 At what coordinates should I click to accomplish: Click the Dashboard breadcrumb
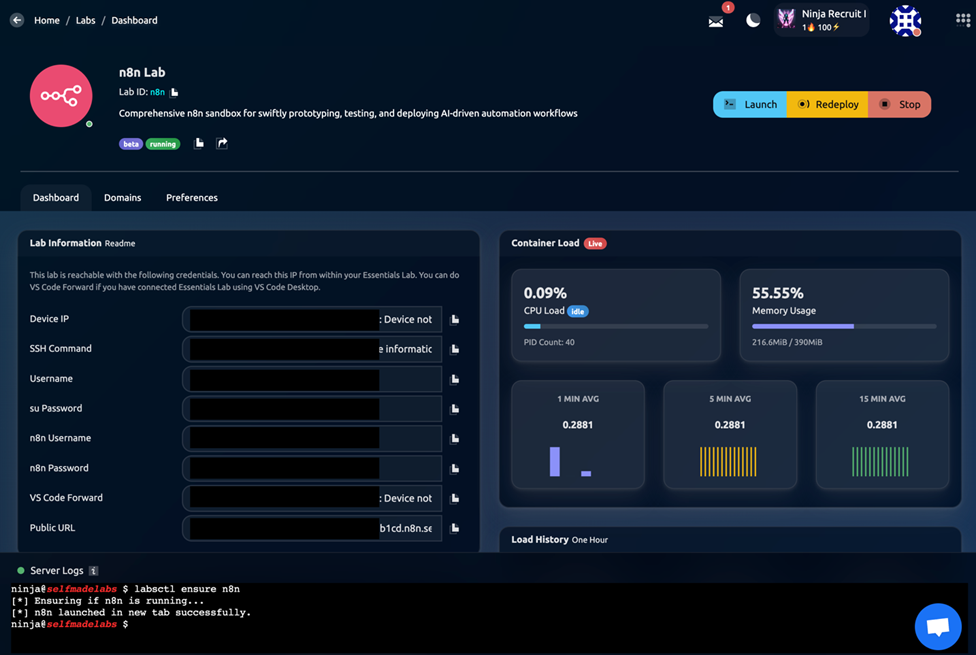point(134,20)
